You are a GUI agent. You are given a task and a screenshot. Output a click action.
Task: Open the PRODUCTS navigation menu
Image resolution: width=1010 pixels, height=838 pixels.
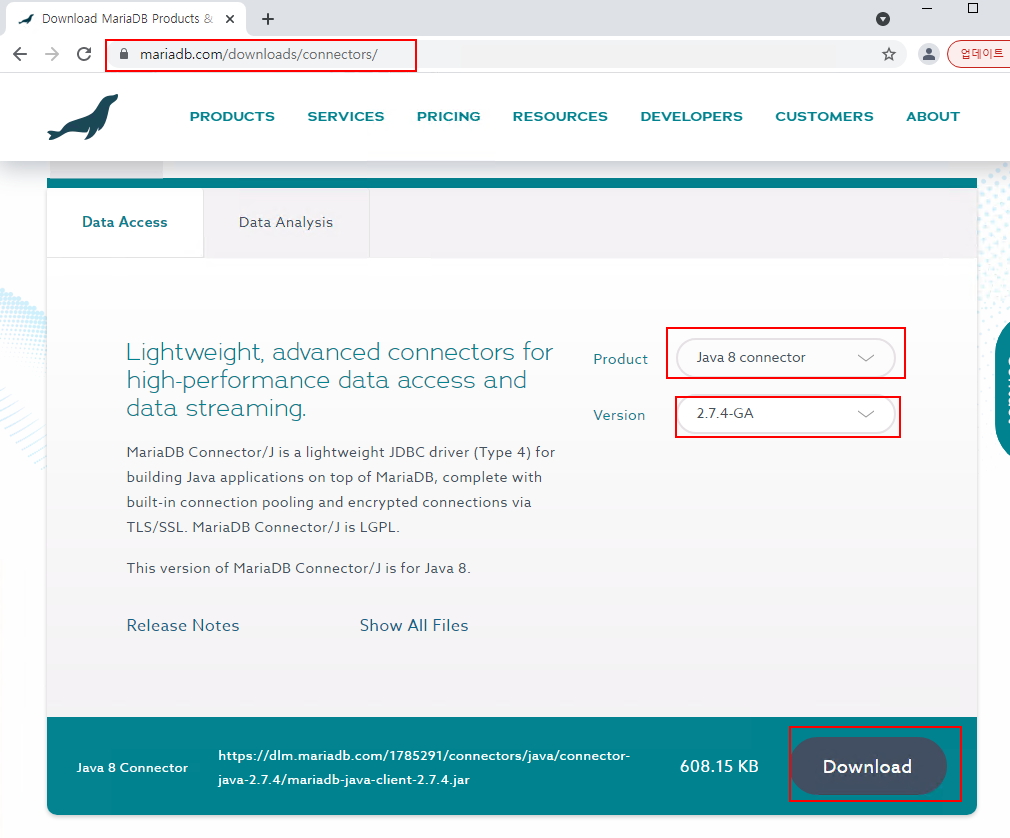tap(232, 117)
